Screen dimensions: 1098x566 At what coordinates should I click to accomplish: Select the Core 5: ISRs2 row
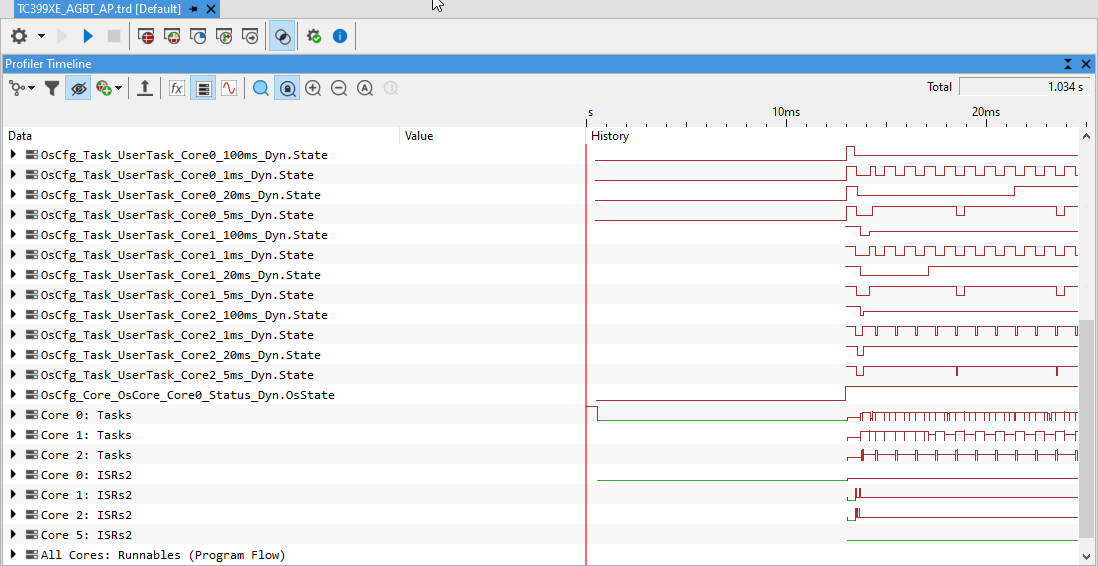point(86,535)
